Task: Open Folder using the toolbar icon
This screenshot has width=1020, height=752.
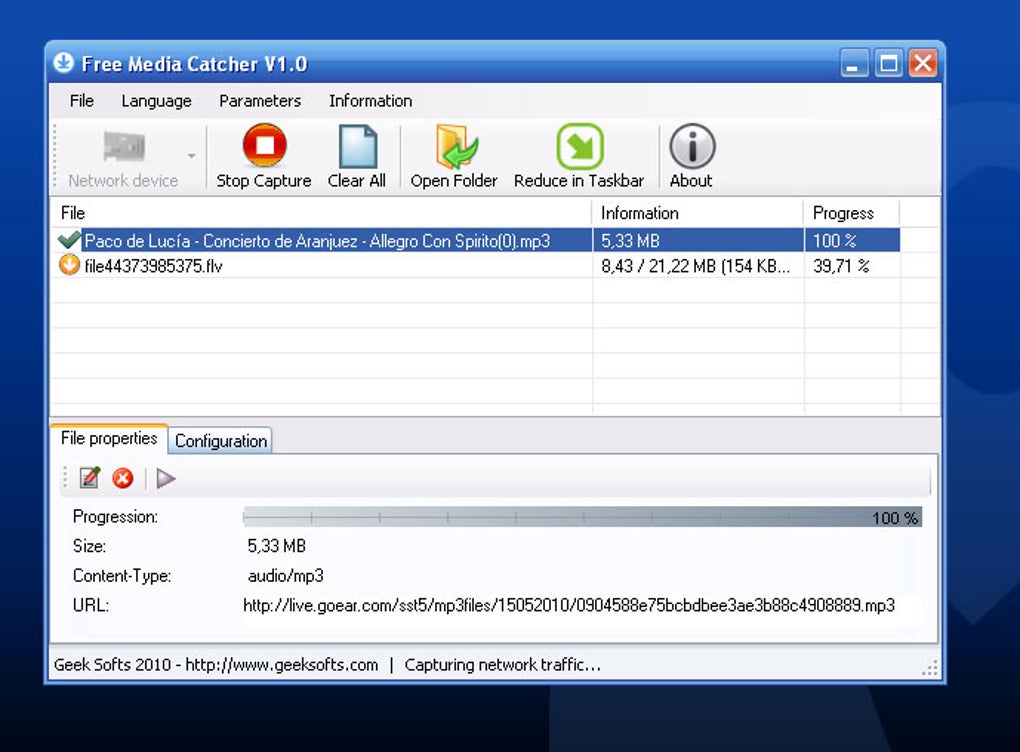Action: point(456,146)
